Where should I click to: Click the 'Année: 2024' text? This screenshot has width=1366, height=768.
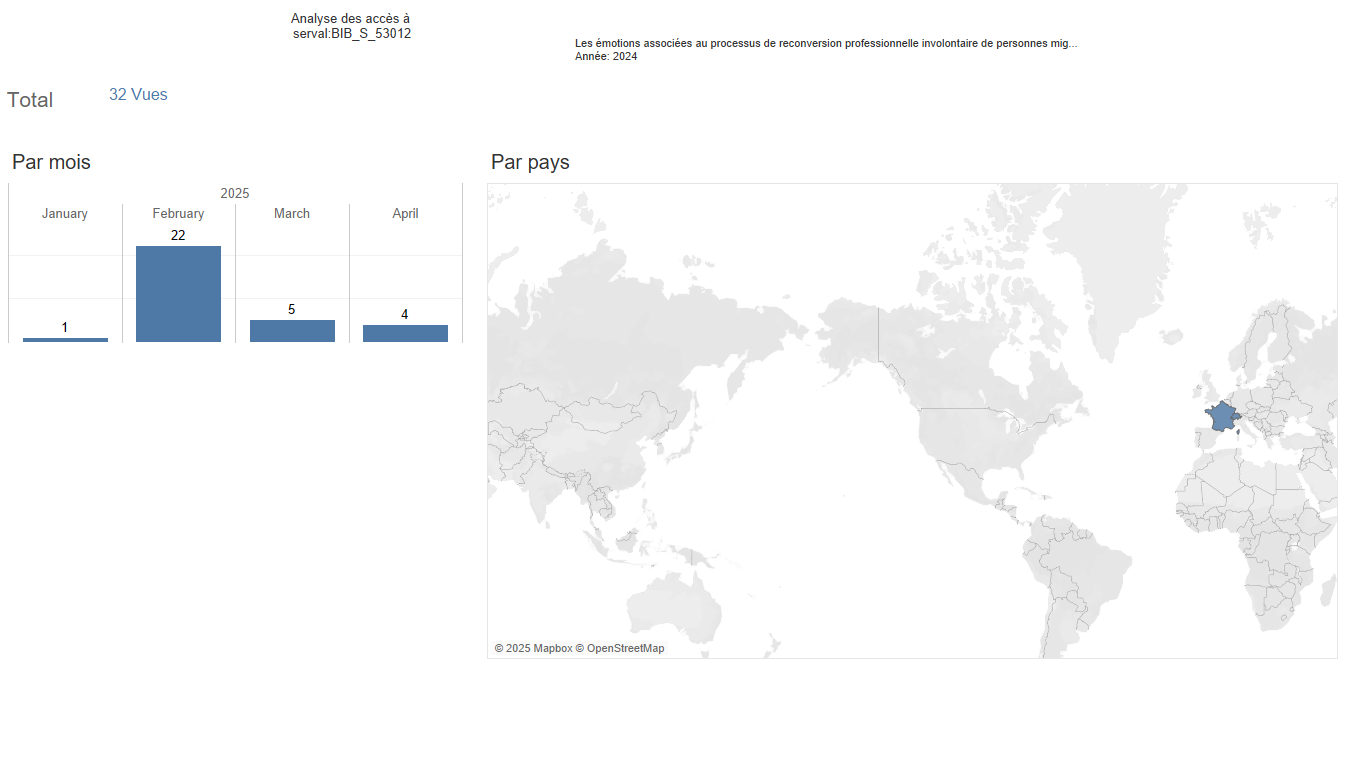606,57
